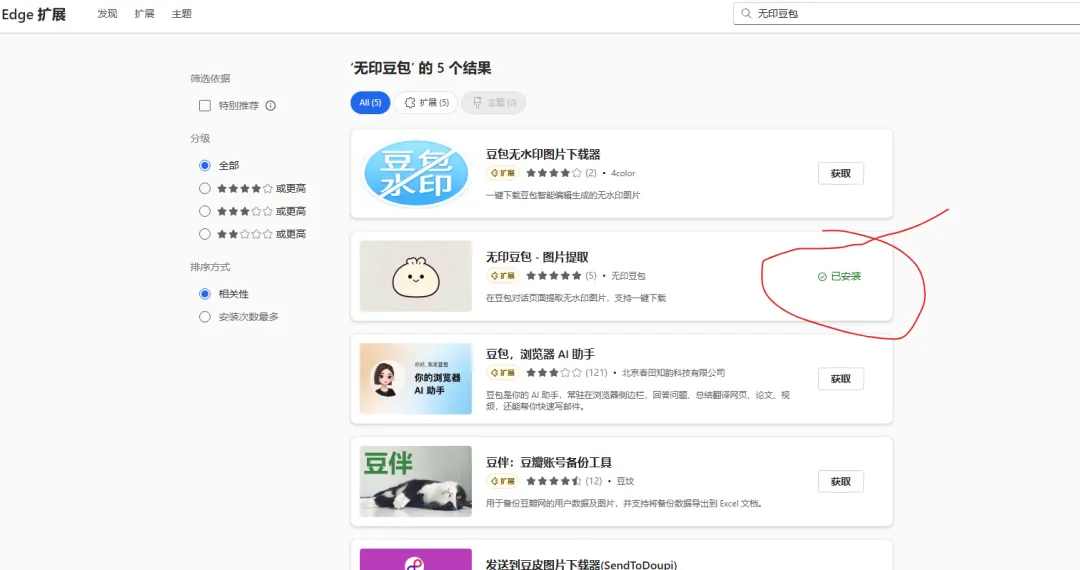
Task: Click the publisher name 豆坟
Action: coord(625,481)
